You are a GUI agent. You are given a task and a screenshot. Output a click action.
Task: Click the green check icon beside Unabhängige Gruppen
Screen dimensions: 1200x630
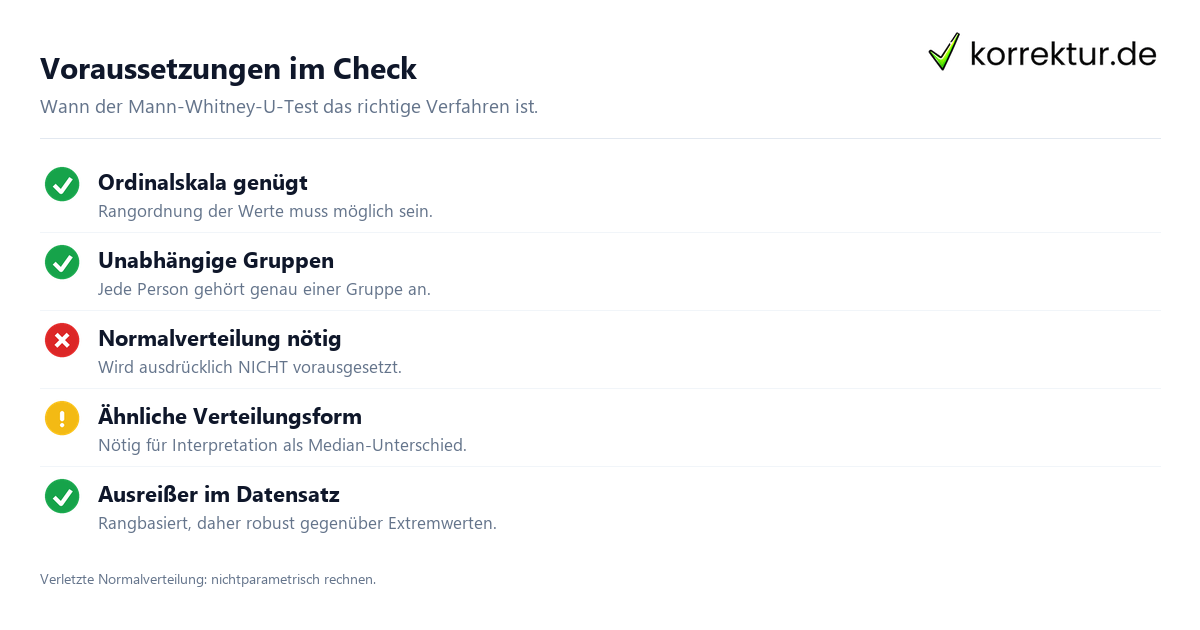[x=62, y=263]
